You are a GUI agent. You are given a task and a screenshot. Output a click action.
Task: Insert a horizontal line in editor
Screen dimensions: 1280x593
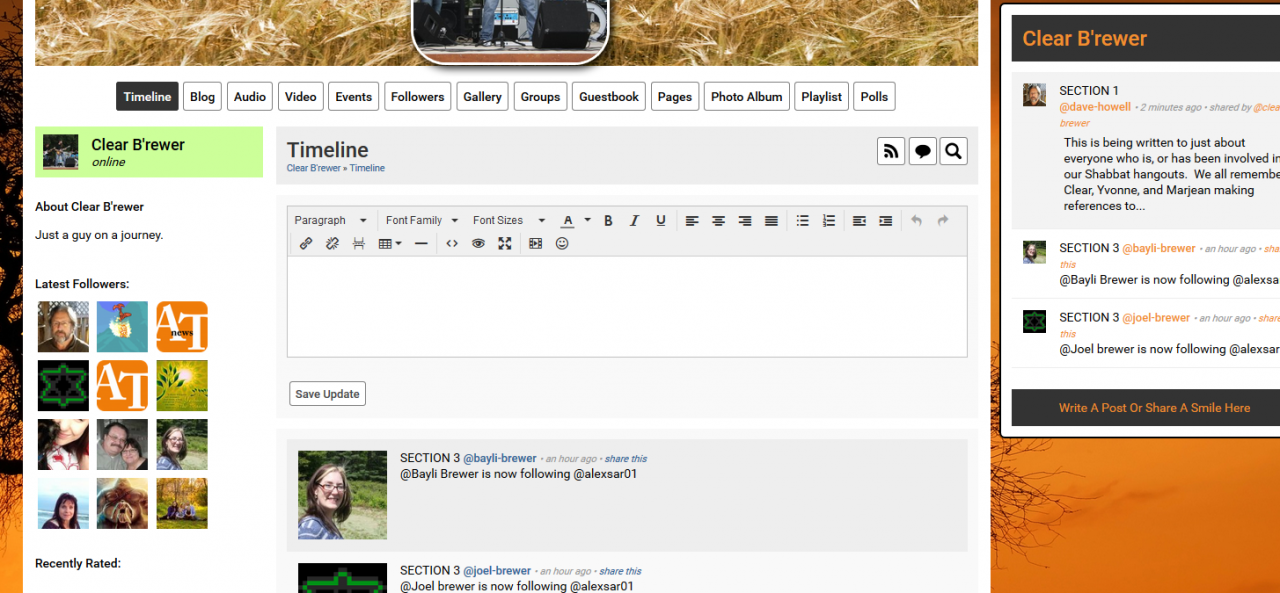(x=421, y=243)
